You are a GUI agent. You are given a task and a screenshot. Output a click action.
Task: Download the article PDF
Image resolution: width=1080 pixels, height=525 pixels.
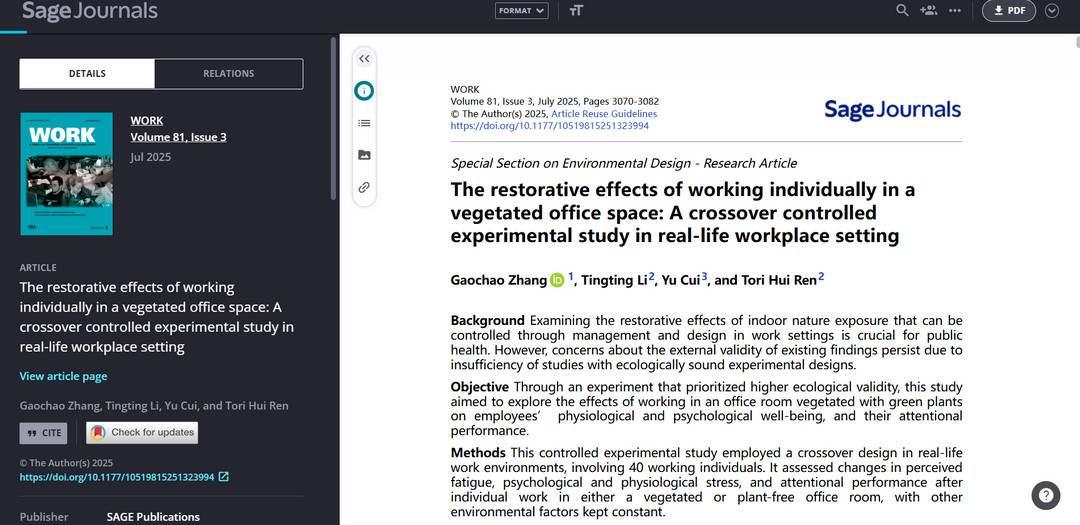pos(1008,11)
